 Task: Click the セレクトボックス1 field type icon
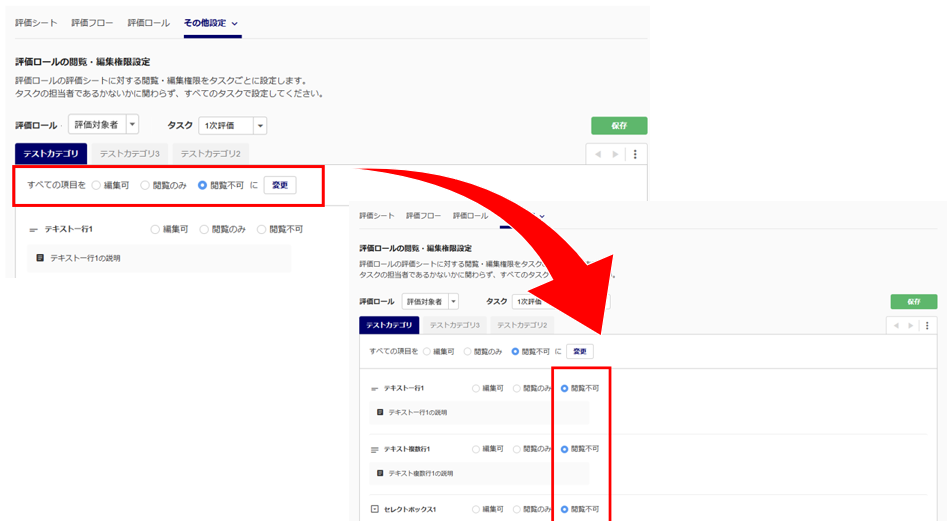point(375,509)
